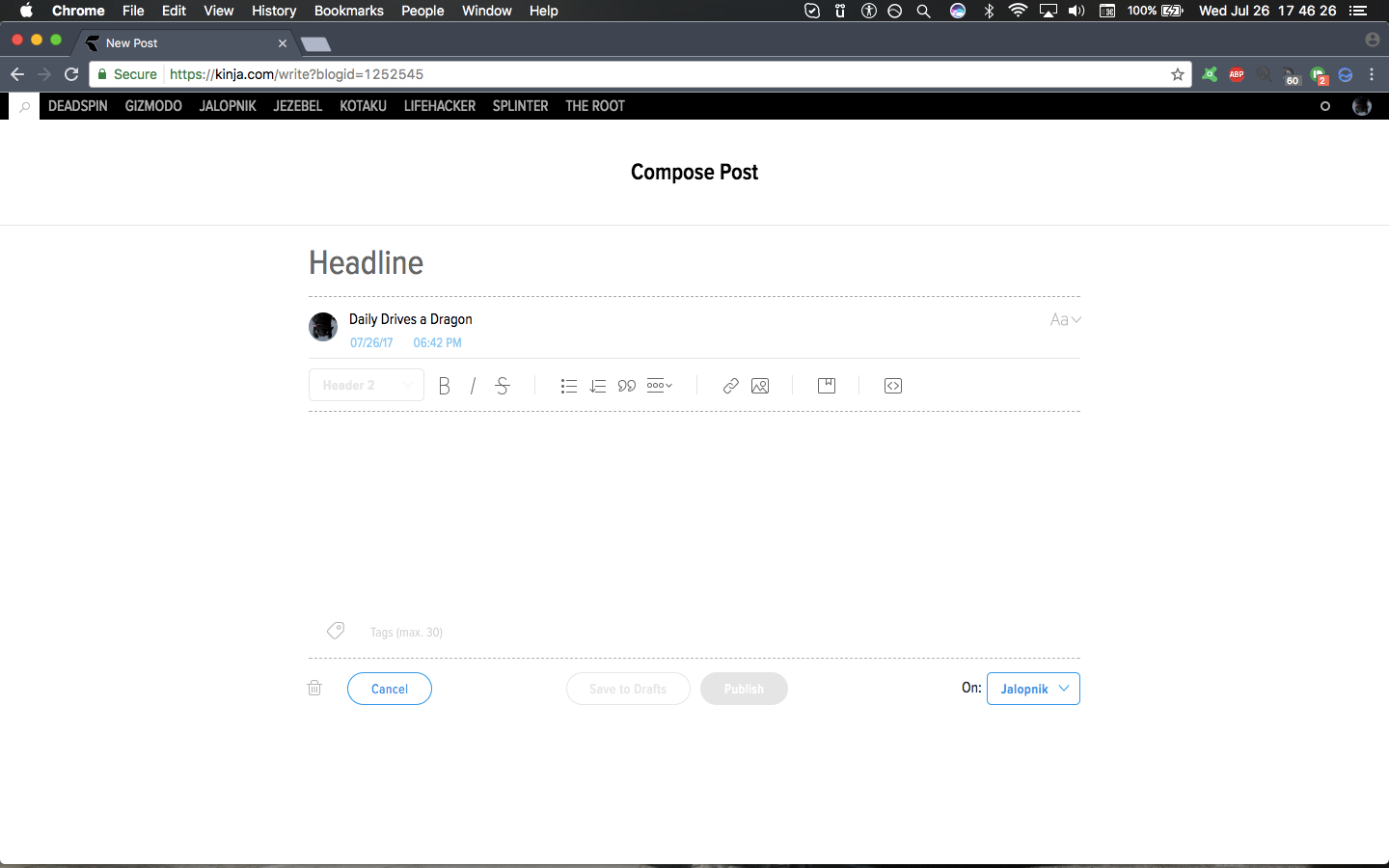Click the Adblock Plus extension icon
The image size is (1389, 868).
[1237, 74]
